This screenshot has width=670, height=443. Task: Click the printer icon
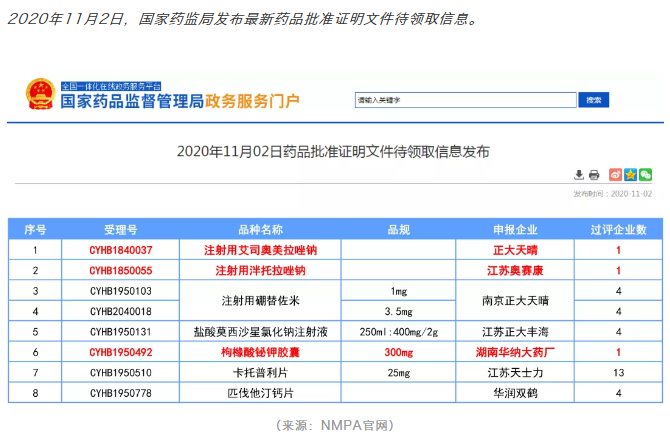594,175
